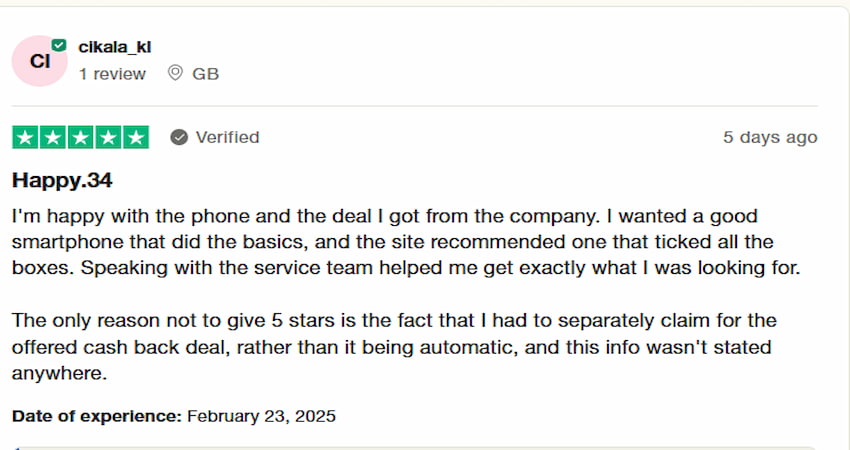
Task: Click the divider line below reviewer info
Action: coord(414,105)
